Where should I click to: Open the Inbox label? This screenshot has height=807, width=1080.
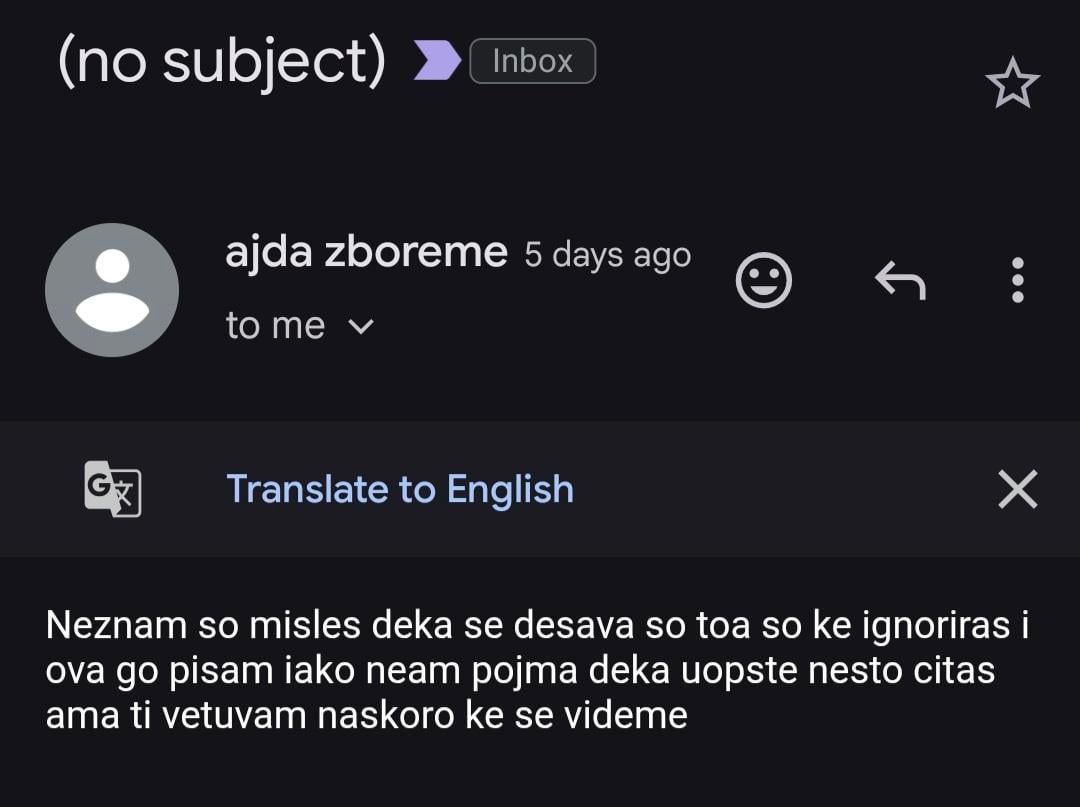[532, 61]
